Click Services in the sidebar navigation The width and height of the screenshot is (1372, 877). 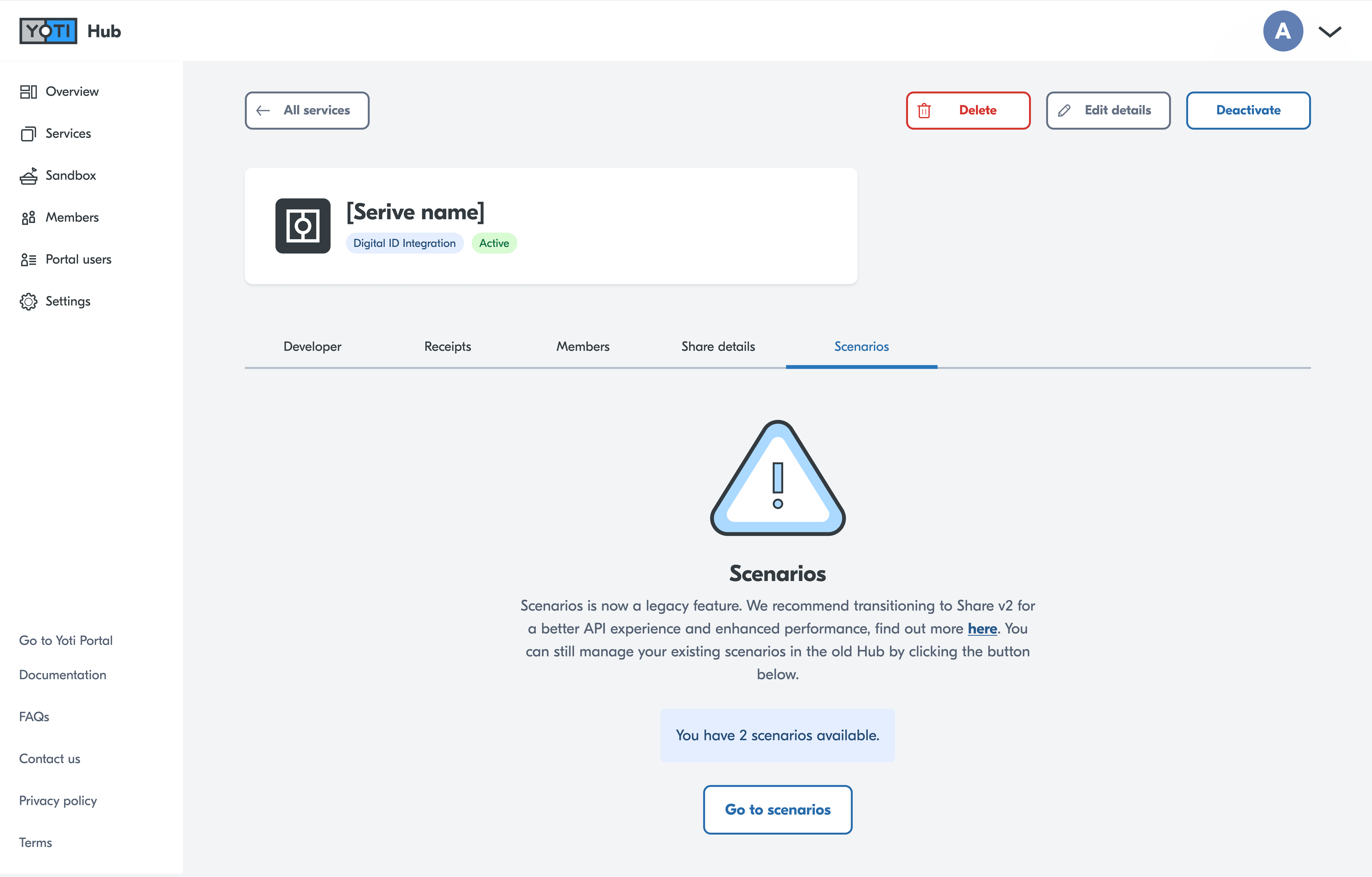(68, 133)
